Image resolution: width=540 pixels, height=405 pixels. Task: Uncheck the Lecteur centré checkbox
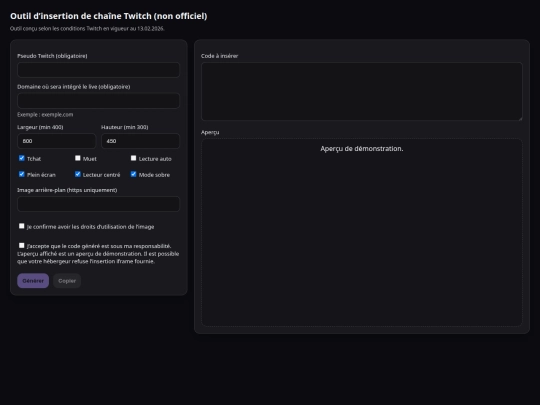click(x=77, y=174)
